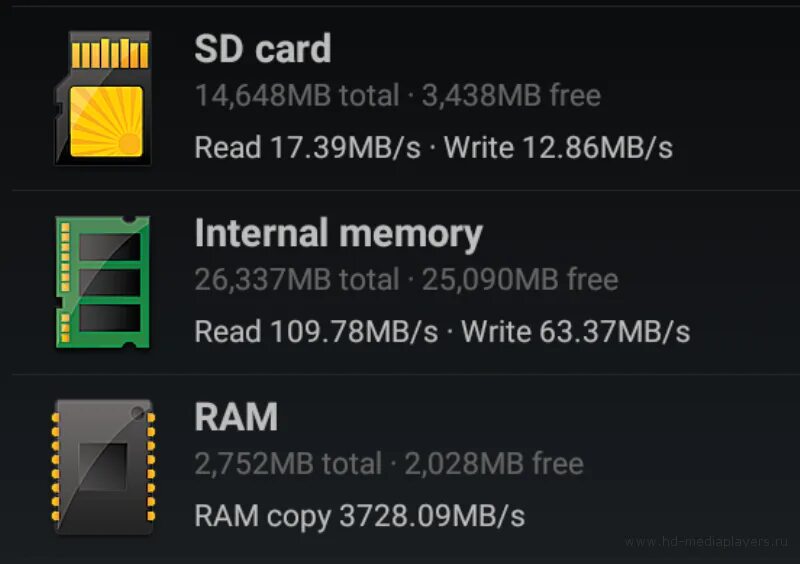
Task: Click the Internal memory 26,337MB total value
Action: (295, 279)
